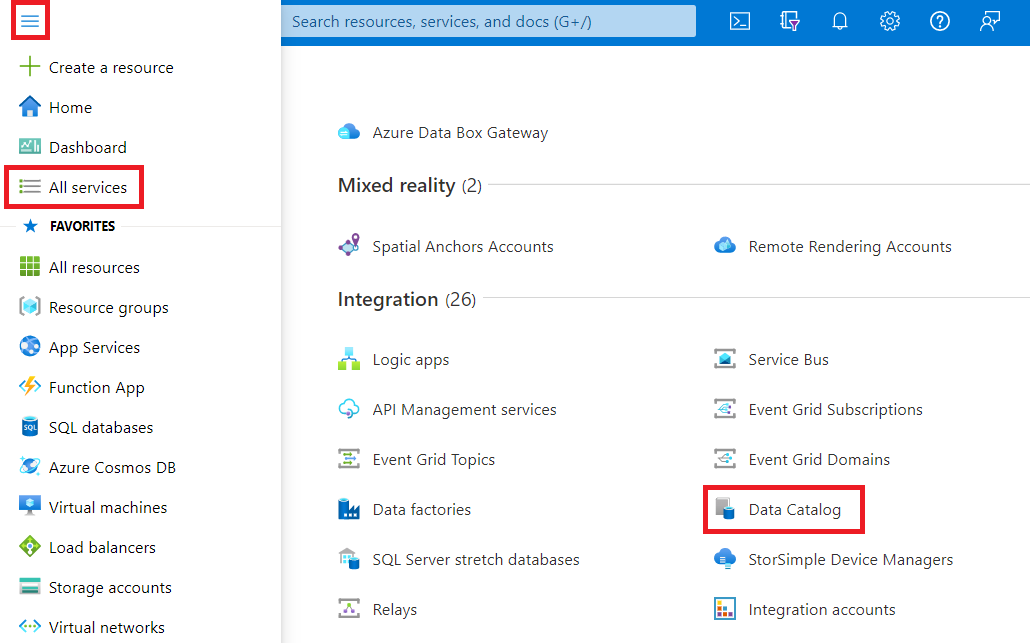The height and width of the screenshot is (644, 1030).
Task: Select the Logic apps service icon
Action: (x=348, y=358)
